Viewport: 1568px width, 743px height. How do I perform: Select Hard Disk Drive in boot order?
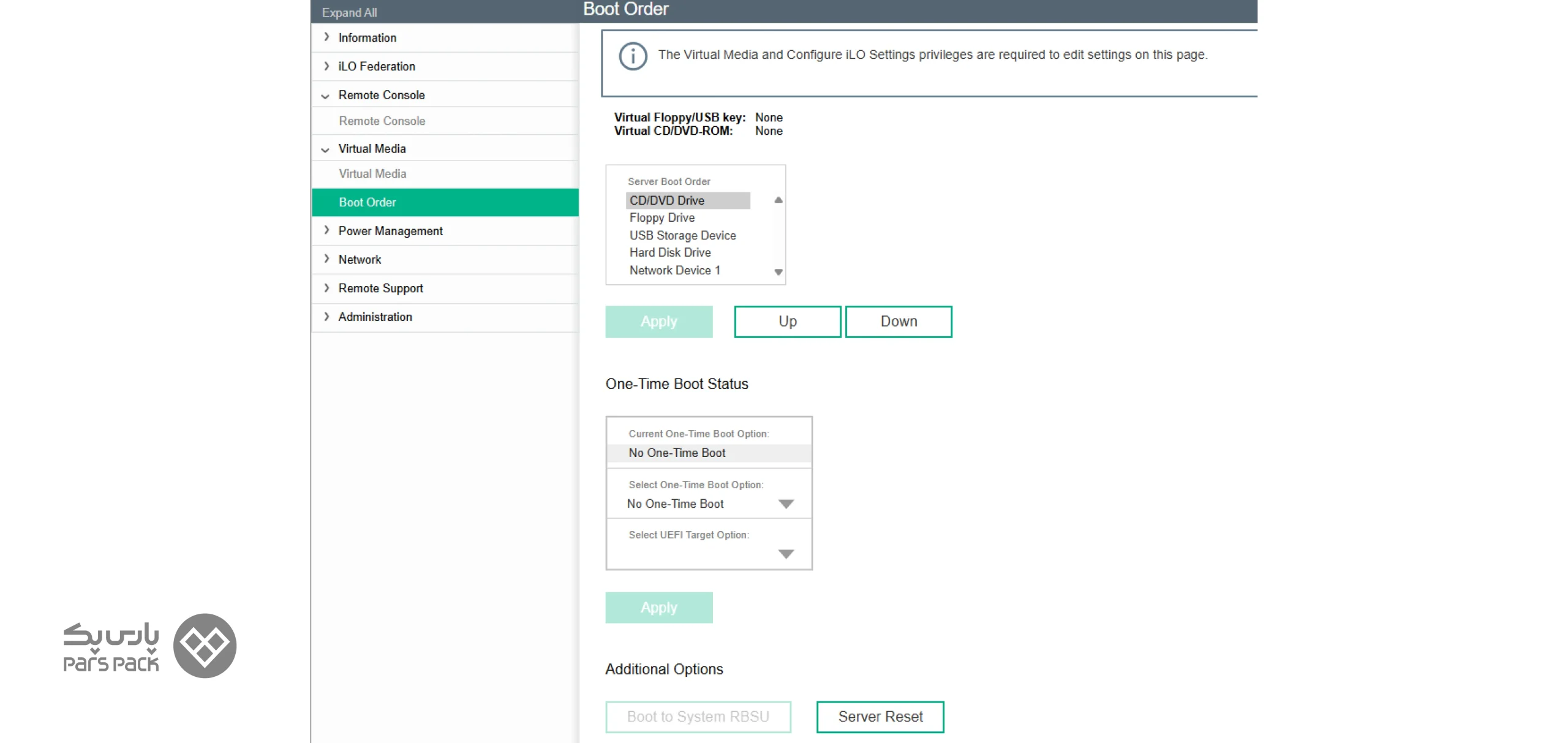coord(670,252)
